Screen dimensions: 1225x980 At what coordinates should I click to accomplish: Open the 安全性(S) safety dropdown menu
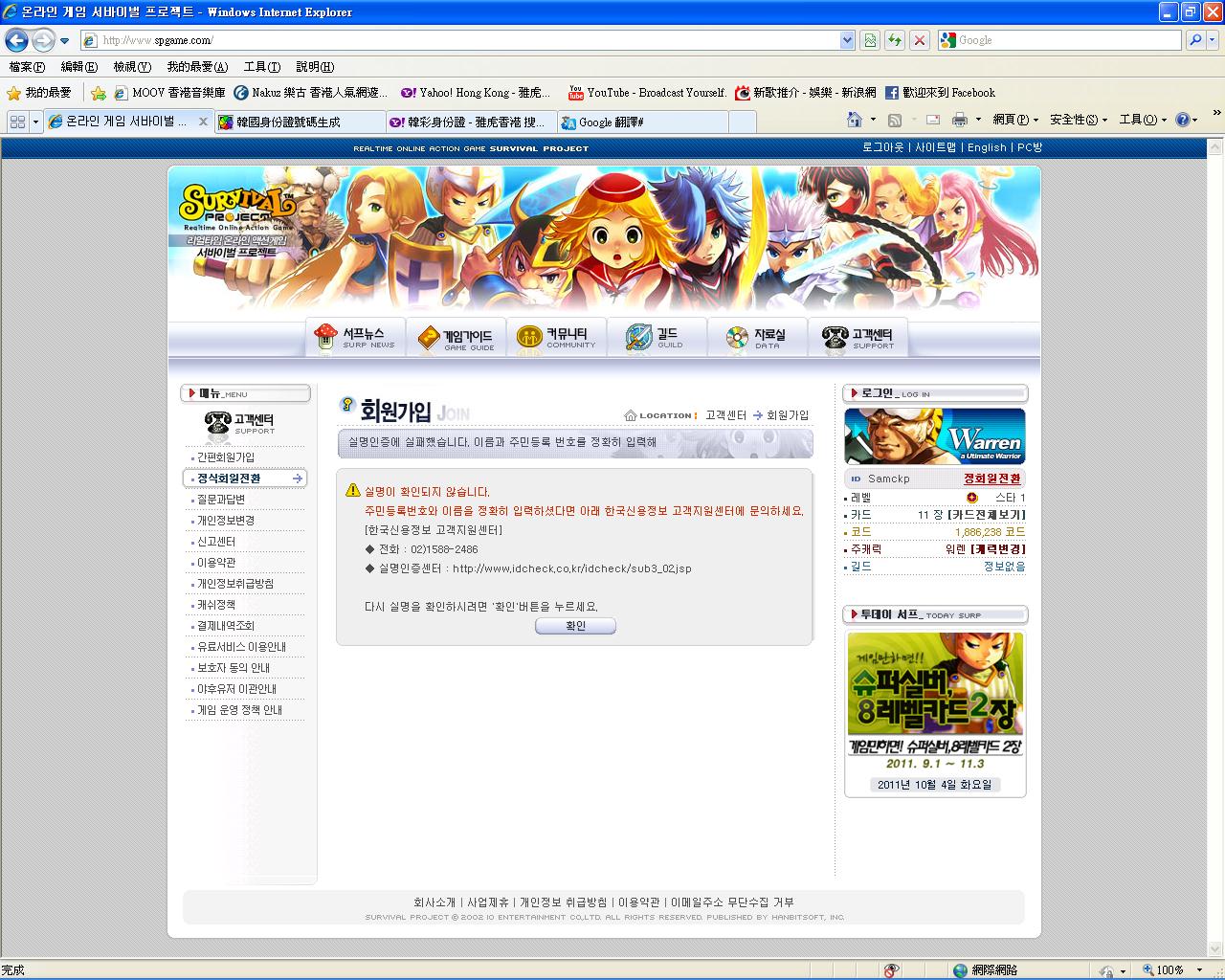point(1079,120)
